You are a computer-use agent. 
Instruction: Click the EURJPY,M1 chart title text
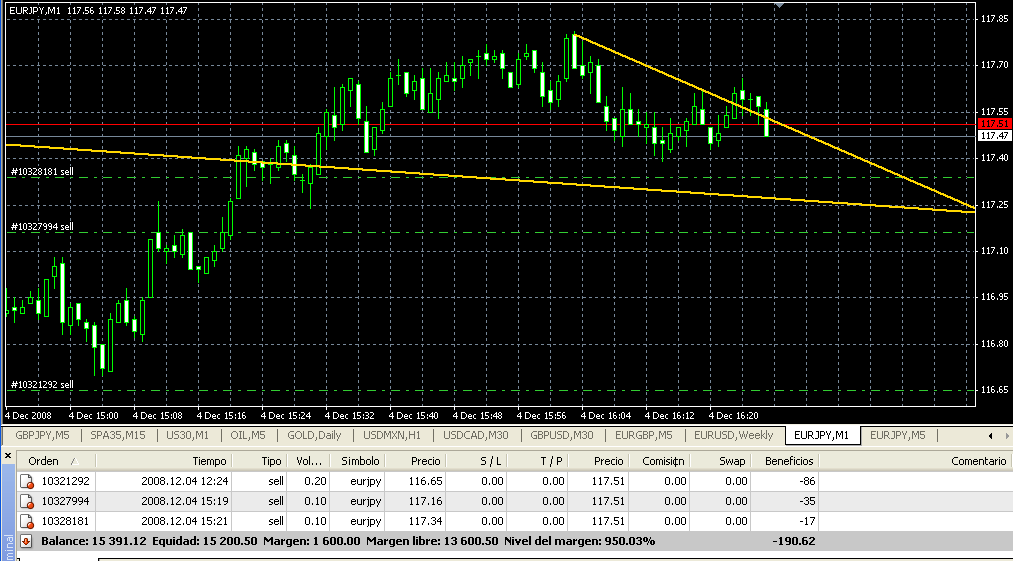point(35,11)
